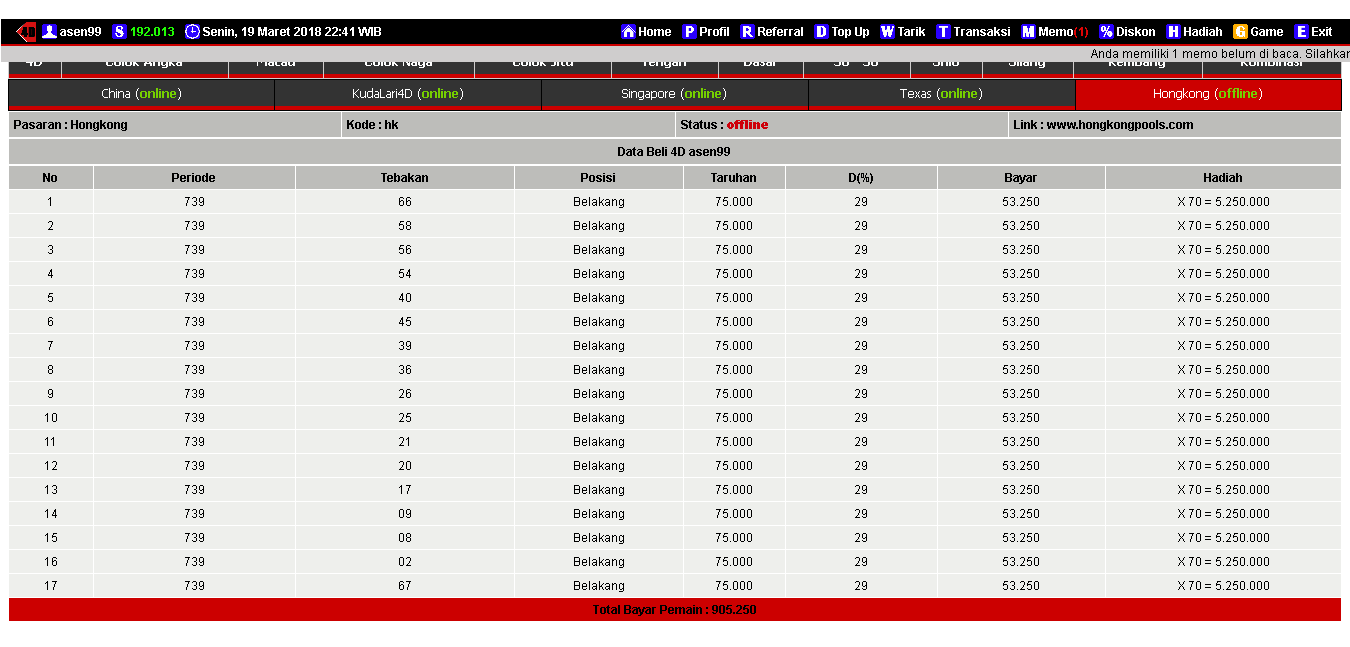Click the Home house icon
The height and width of the screenshot is (647, 1350).
pyautogui.click(x=628, y=32)
